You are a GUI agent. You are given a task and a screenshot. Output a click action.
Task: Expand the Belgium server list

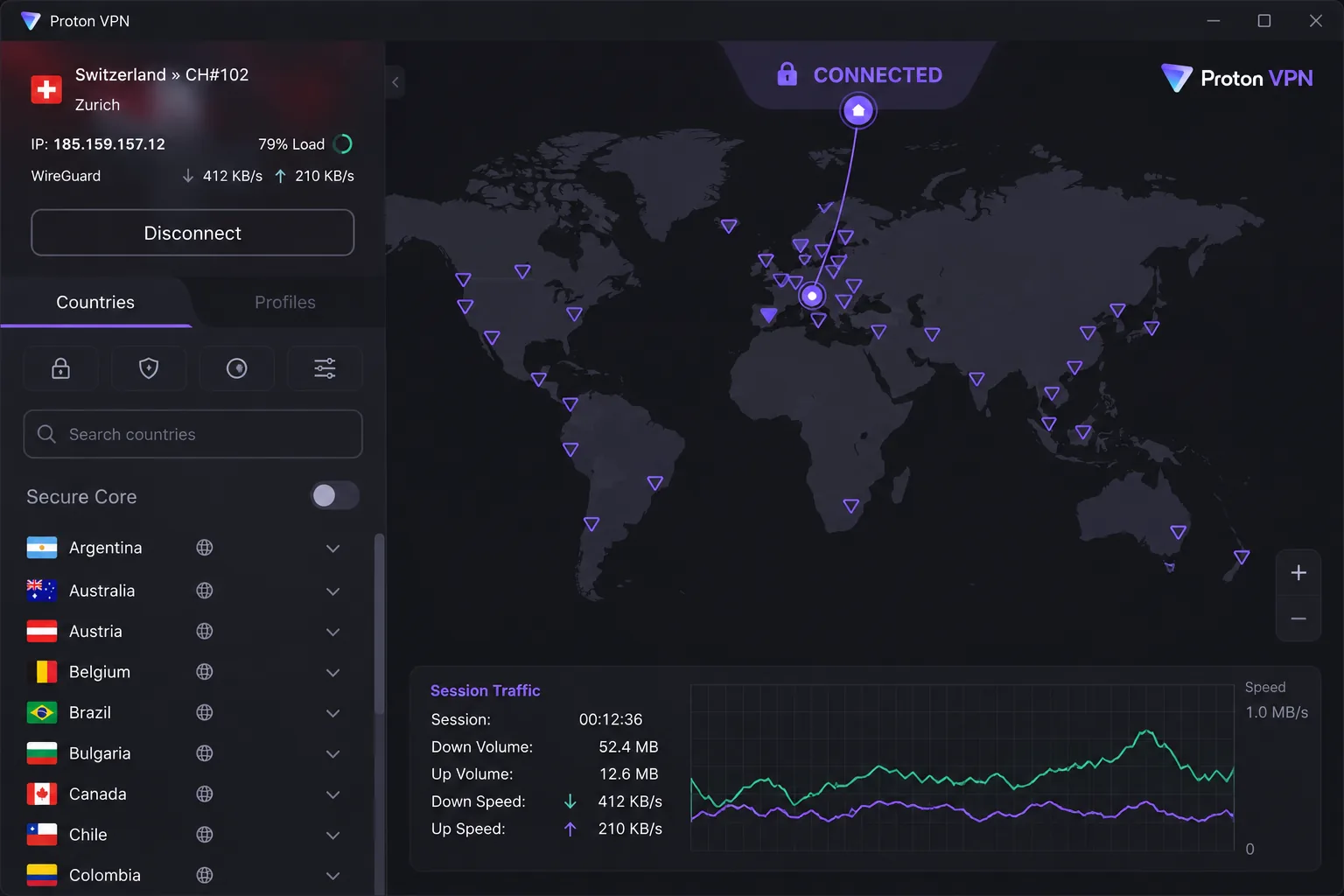pos(332,673)
